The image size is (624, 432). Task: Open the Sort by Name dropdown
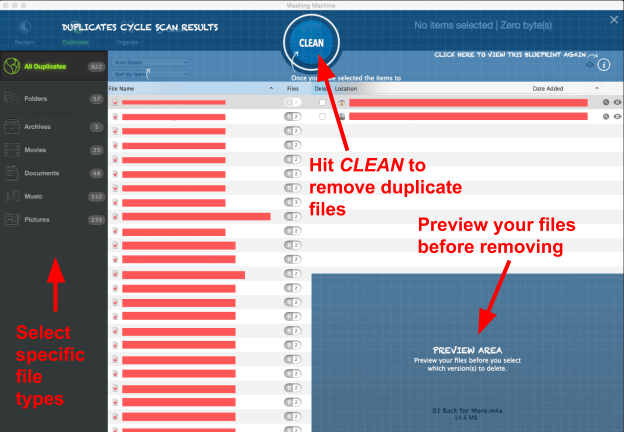click(x=150, y=74)
